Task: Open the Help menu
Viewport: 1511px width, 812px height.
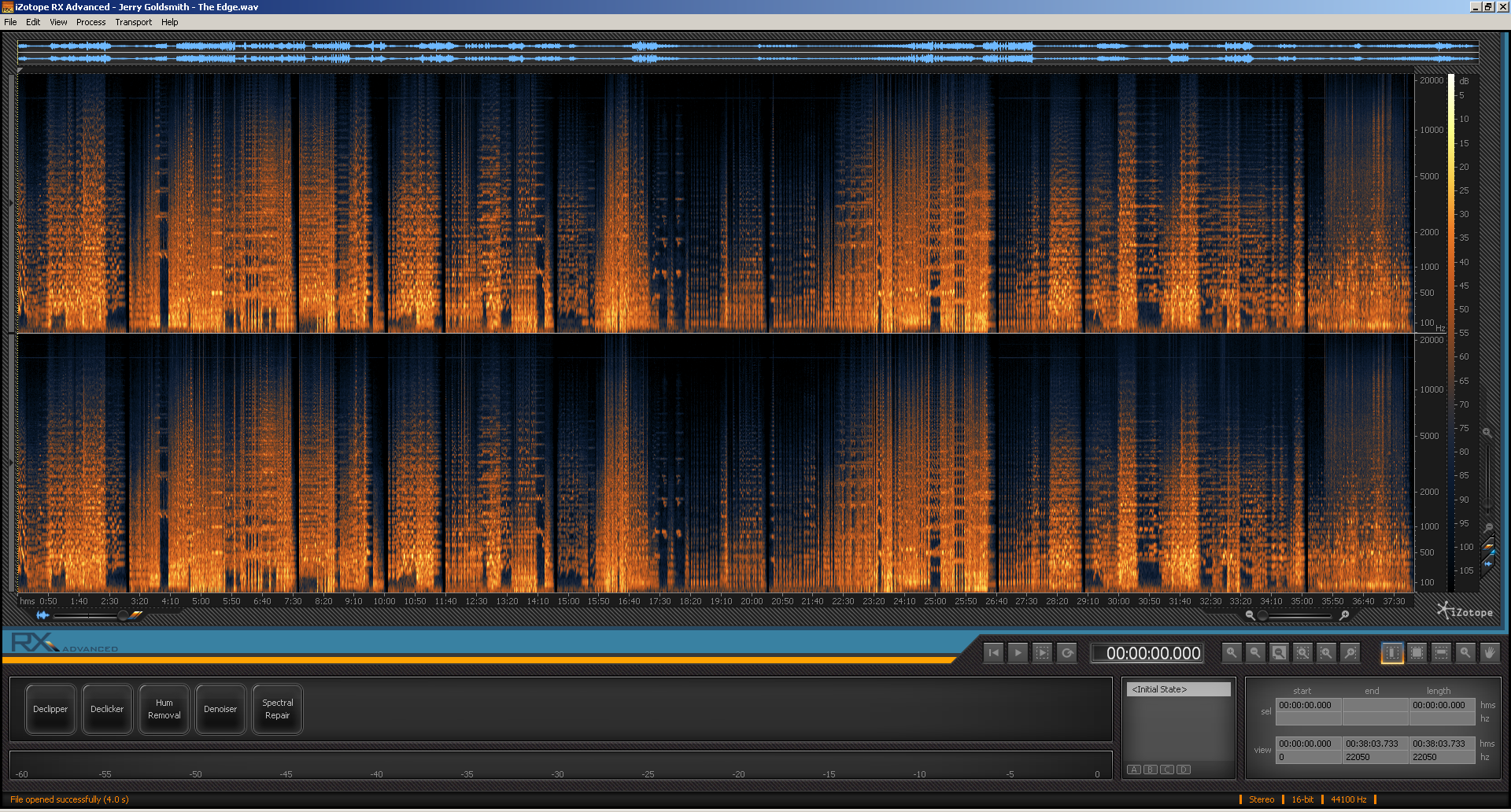Action: (x=170, y=22)
